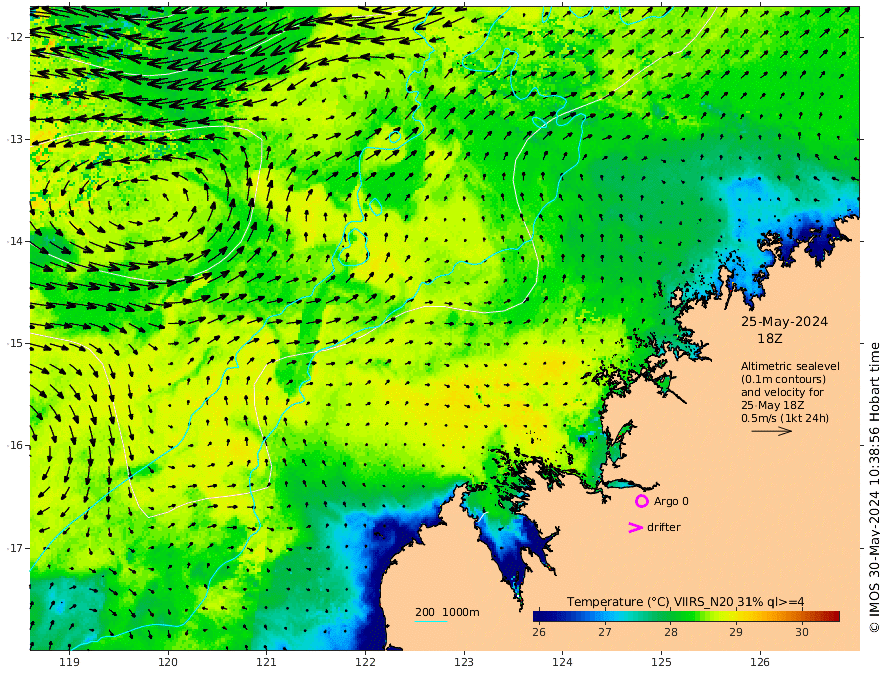Click the 28 degree mark on colorbar
Viewport: 880px width, 680px height.
pos(671,632)
